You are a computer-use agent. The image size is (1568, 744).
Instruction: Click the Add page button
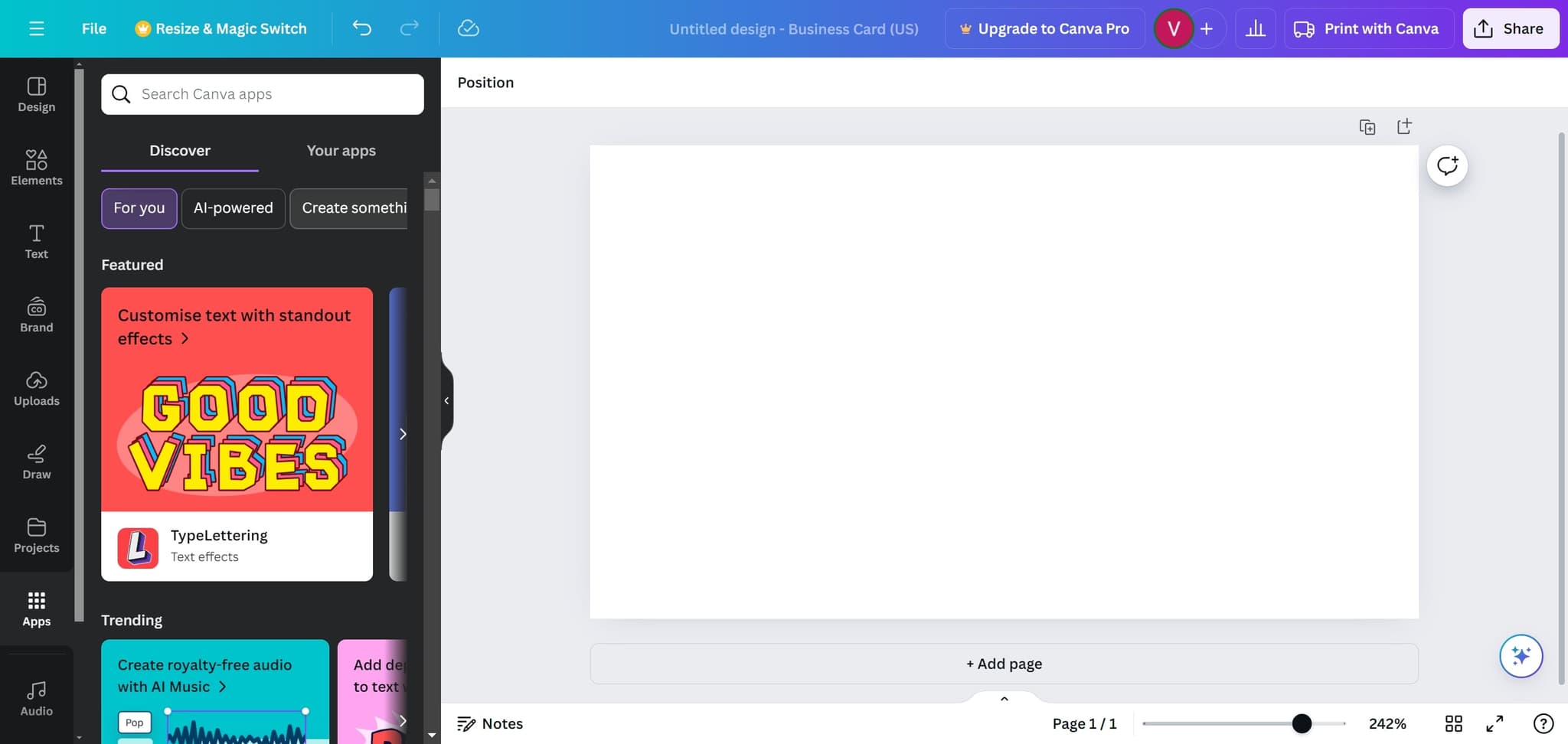1004,663
